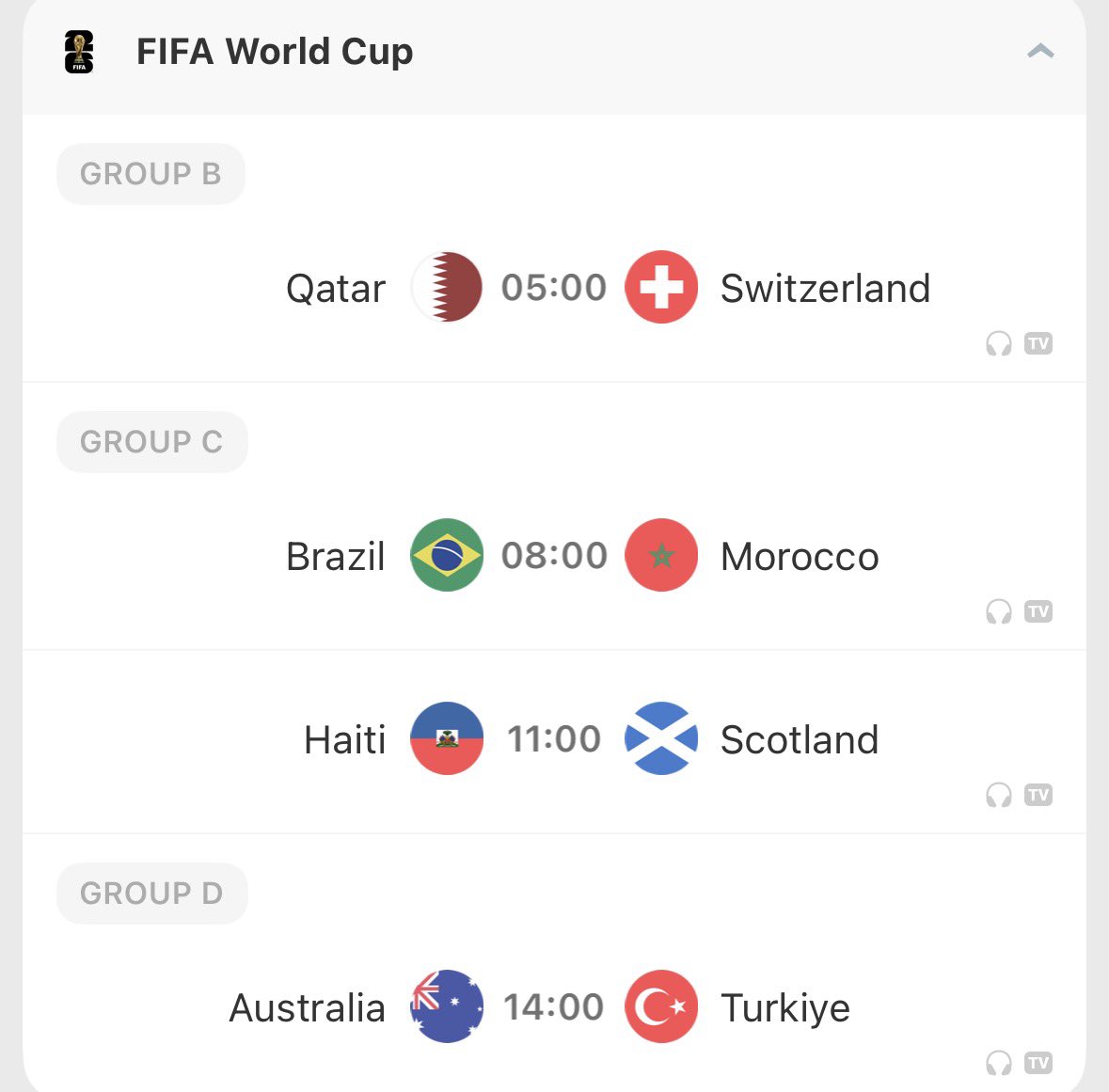This screenshot has width=1109, height=1092.
Task: Tap headphones icon for Qatar vs Switzerland
Action: tap(999, 343)
